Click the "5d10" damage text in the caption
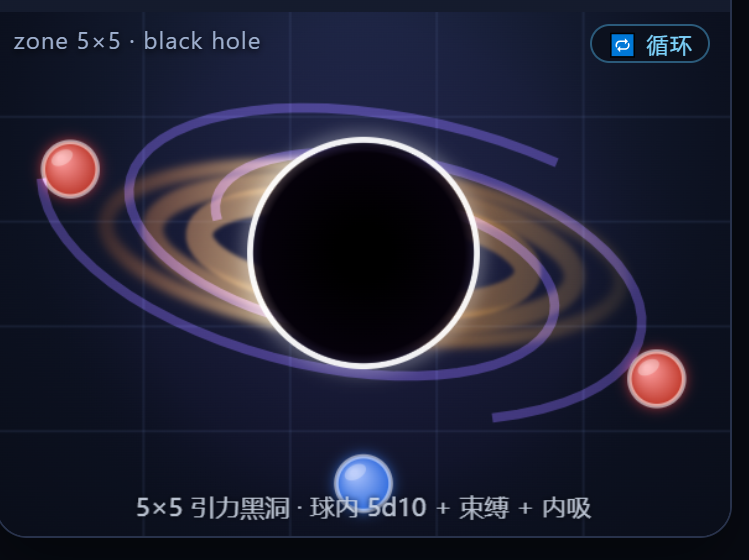The image size is (749, 560). click(397, 507)
